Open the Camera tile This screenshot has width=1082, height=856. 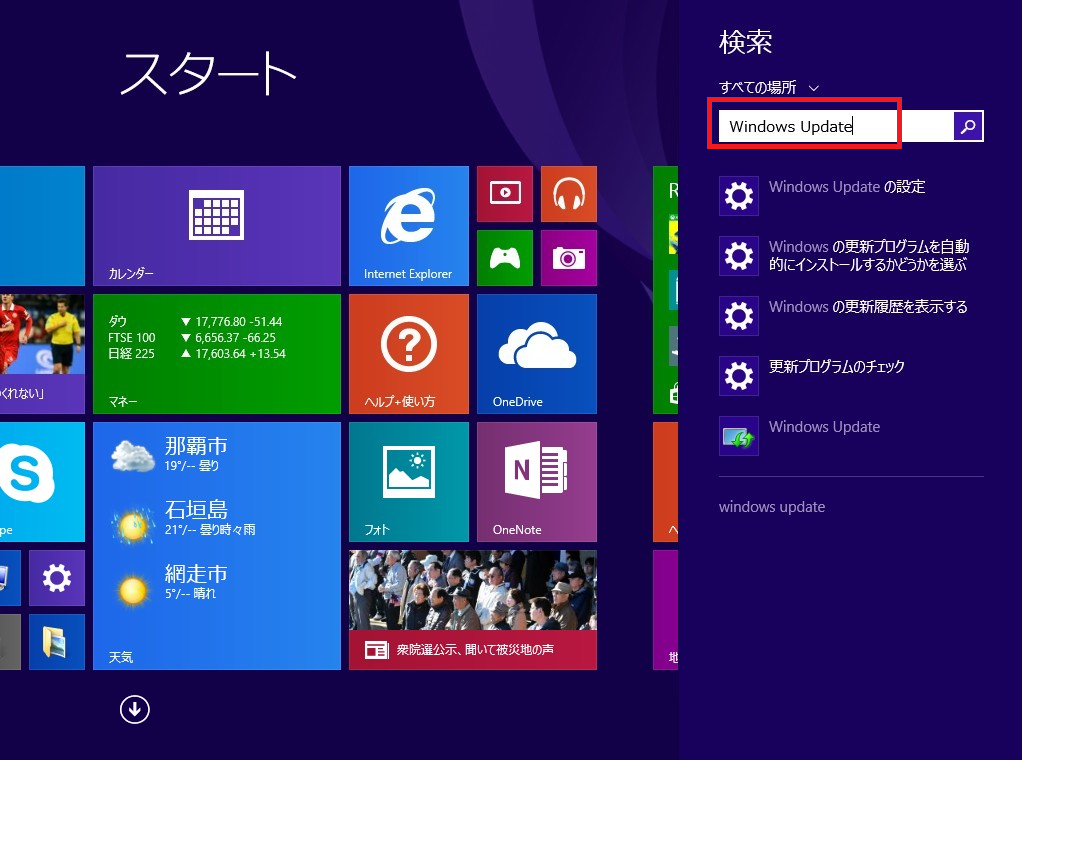568,258
